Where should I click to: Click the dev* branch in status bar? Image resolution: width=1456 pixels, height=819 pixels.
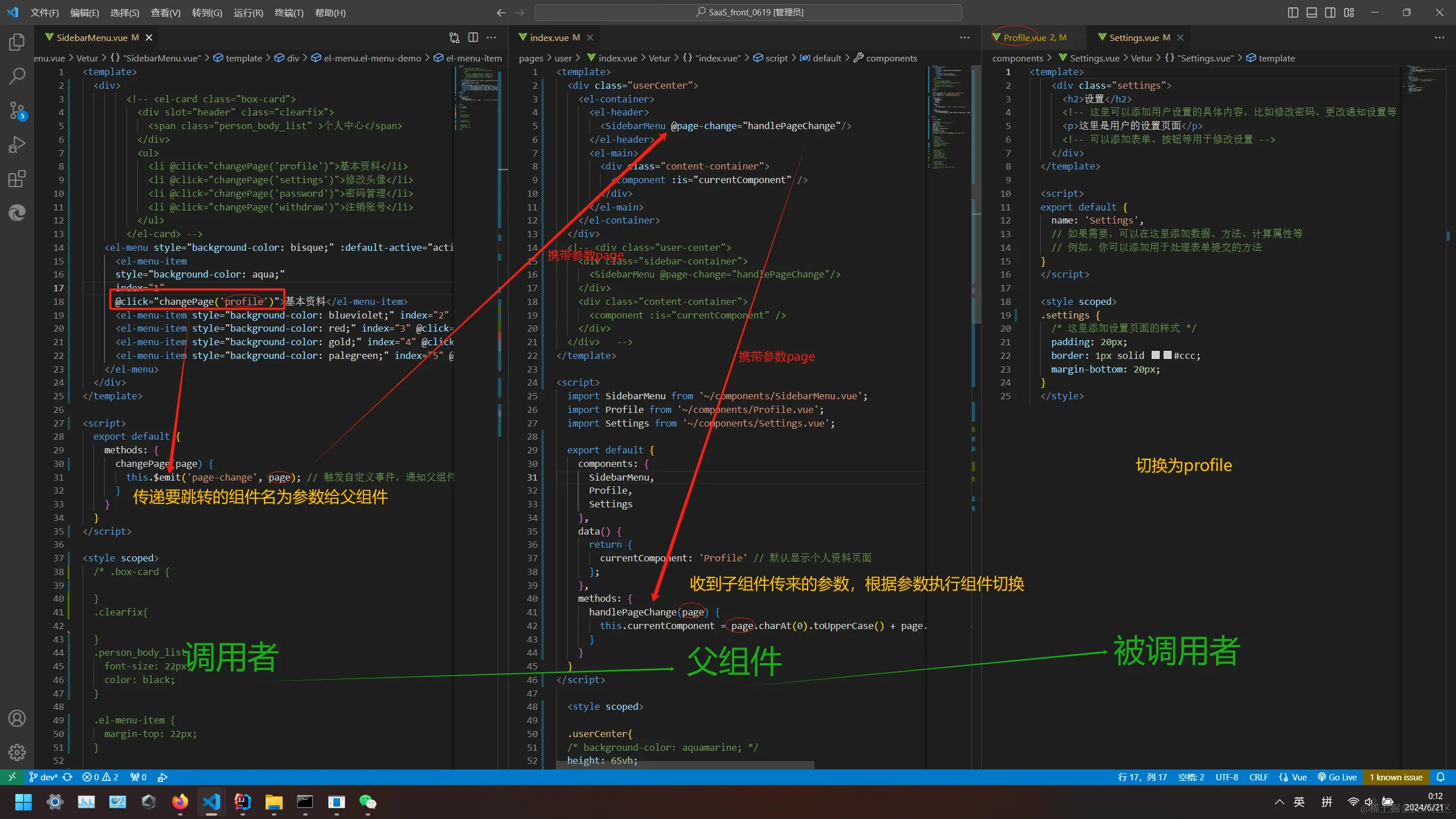[43, 777]
